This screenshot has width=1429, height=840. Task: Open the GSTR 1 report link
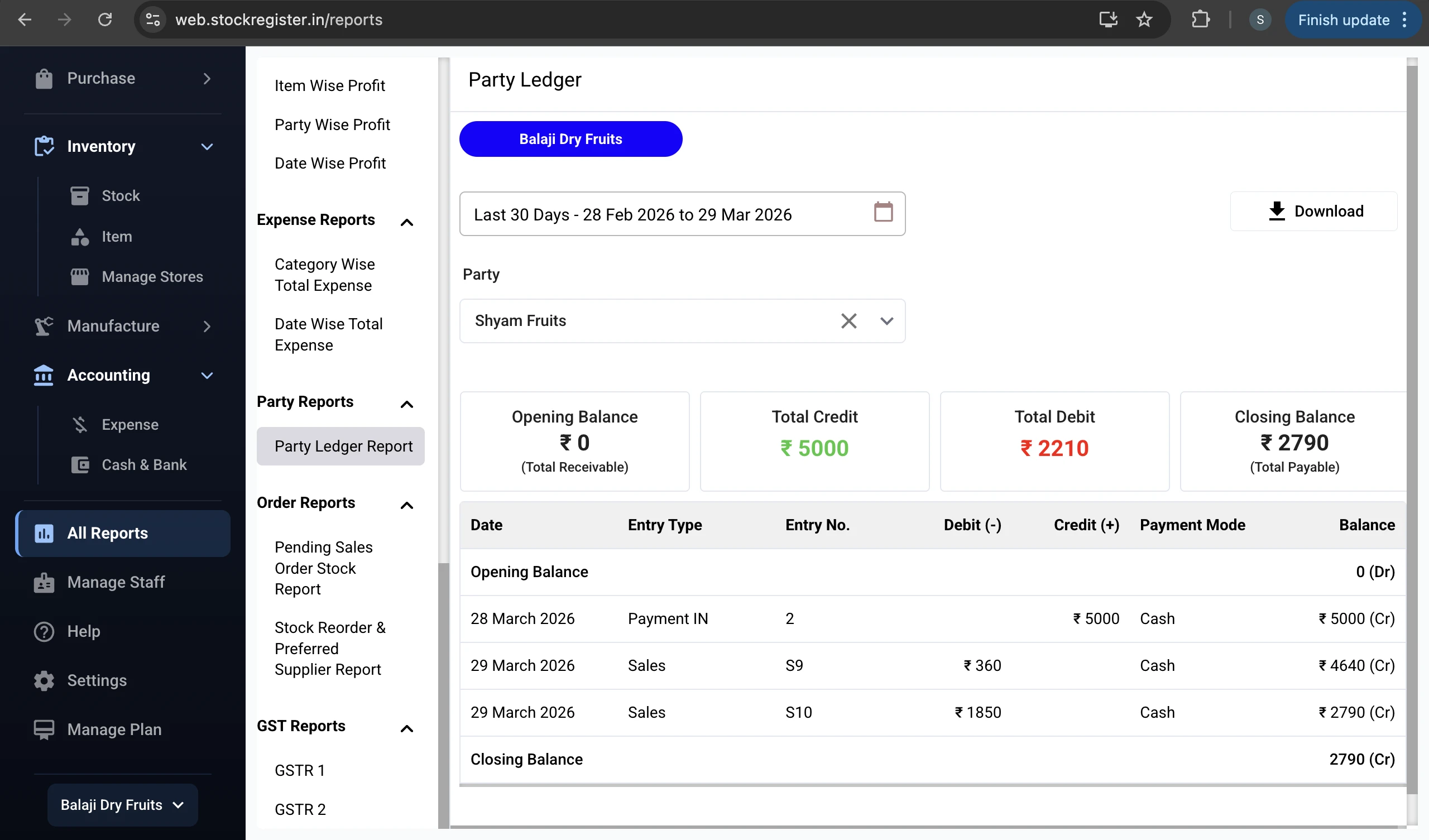coord(299,770)
